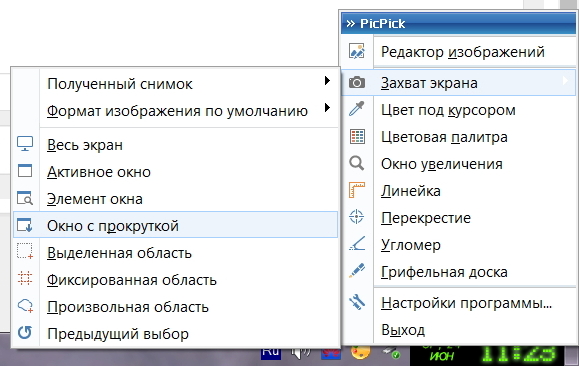Capture Произвольная область
The image size is (579, 366).
175,307
